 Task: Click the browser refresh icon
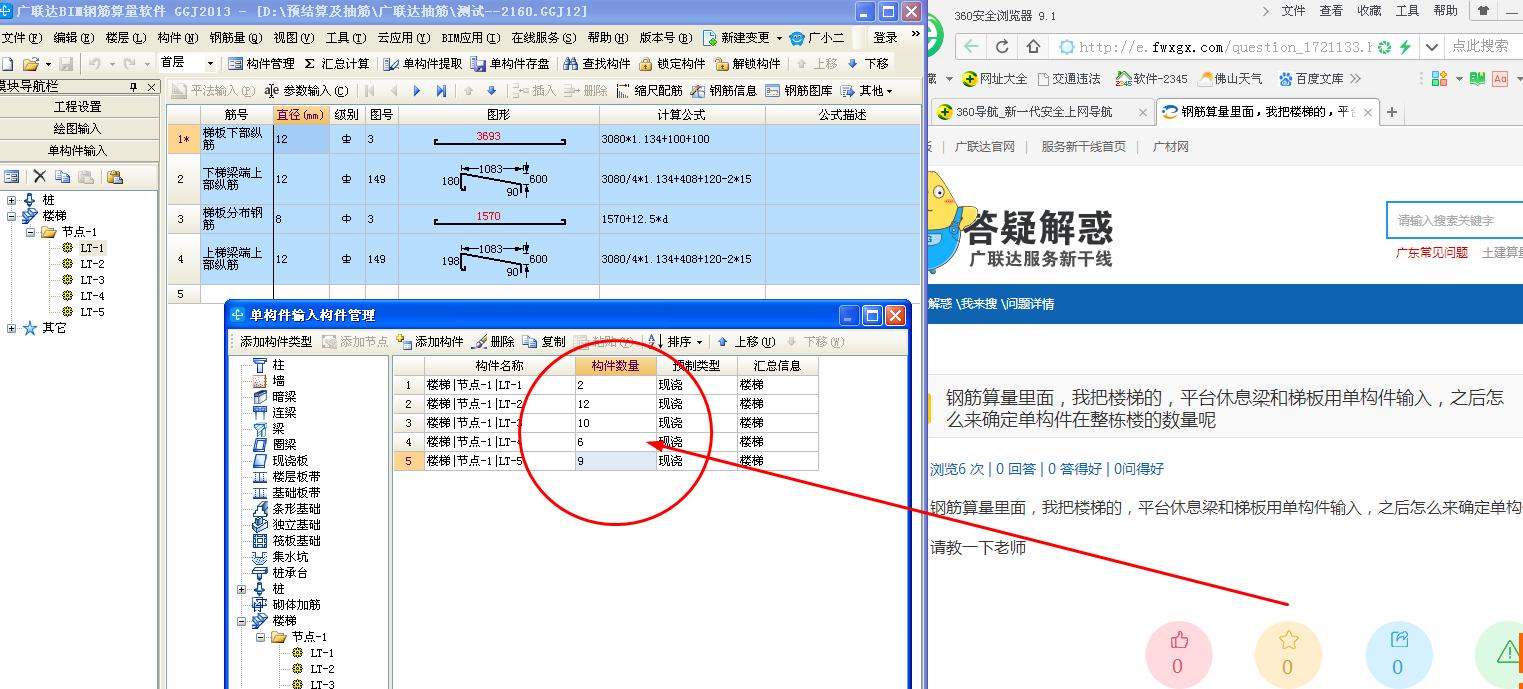[1002, 46]
